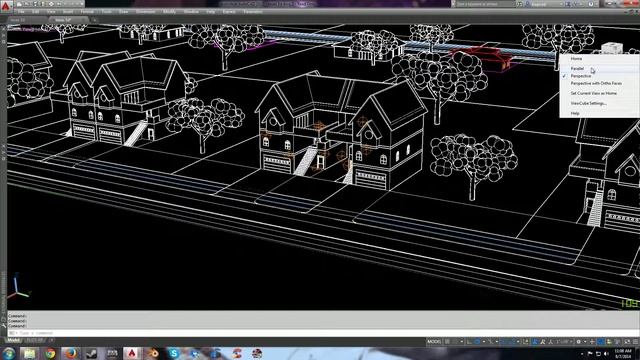
Task: Click the search field in the AutoCAD title bar
Action: (x=485, y=4)
